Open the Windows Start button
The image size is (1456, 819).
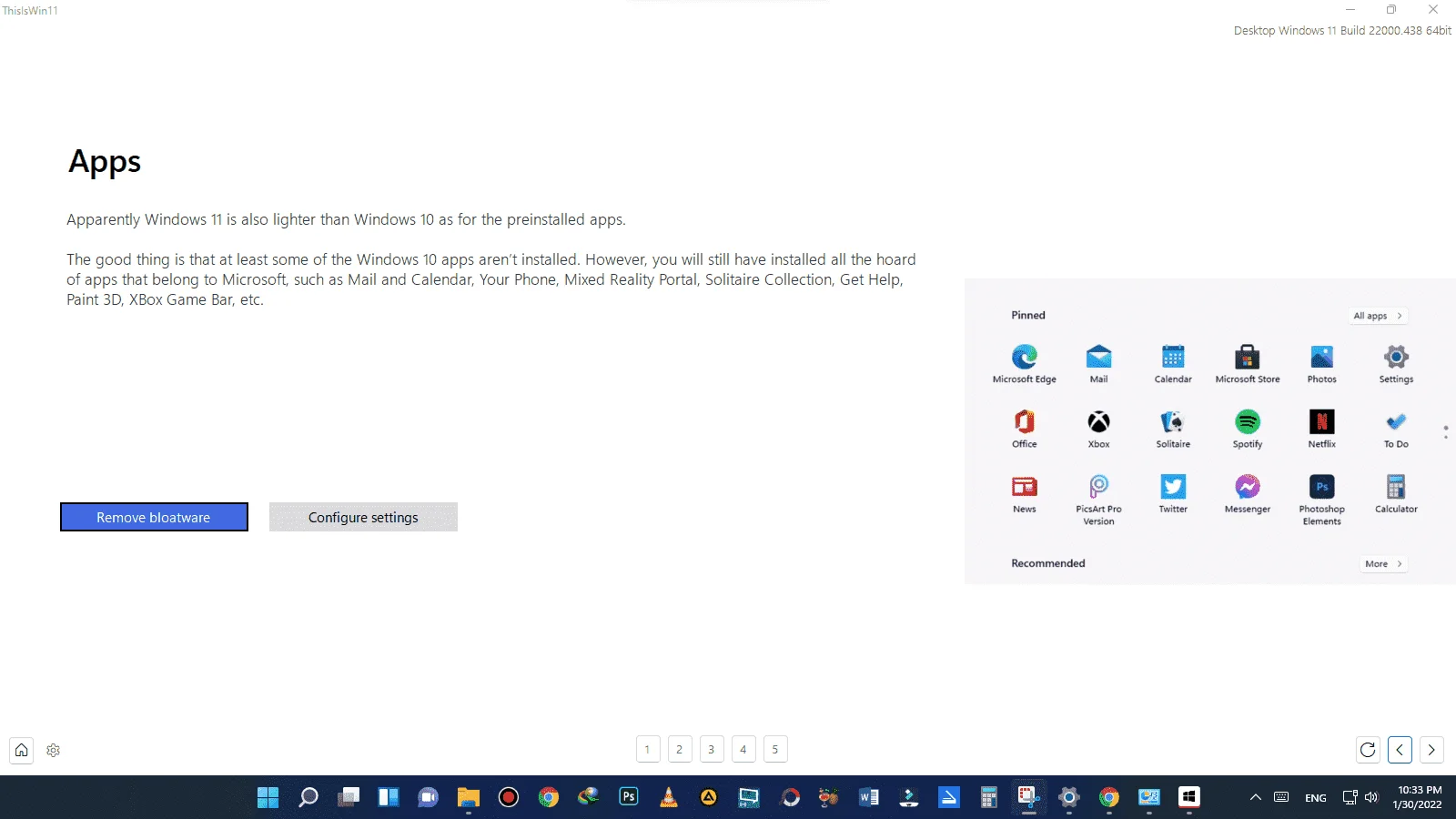tap(268, 797)
